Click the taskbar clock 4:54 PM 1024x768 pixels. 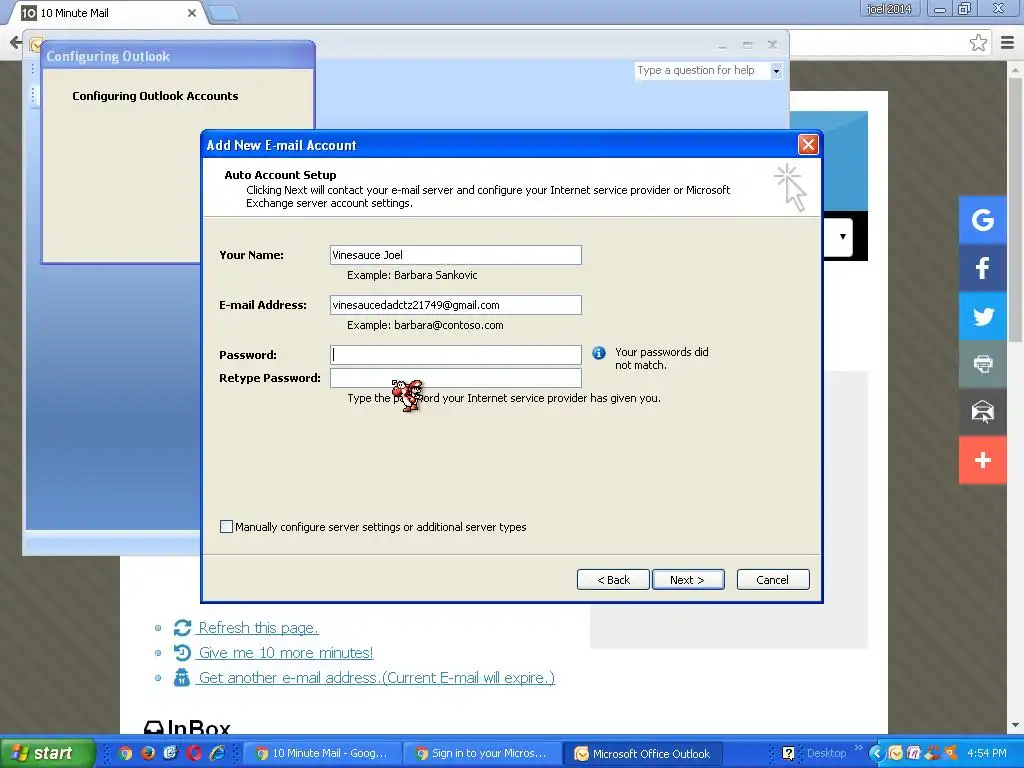click(986, 754)
